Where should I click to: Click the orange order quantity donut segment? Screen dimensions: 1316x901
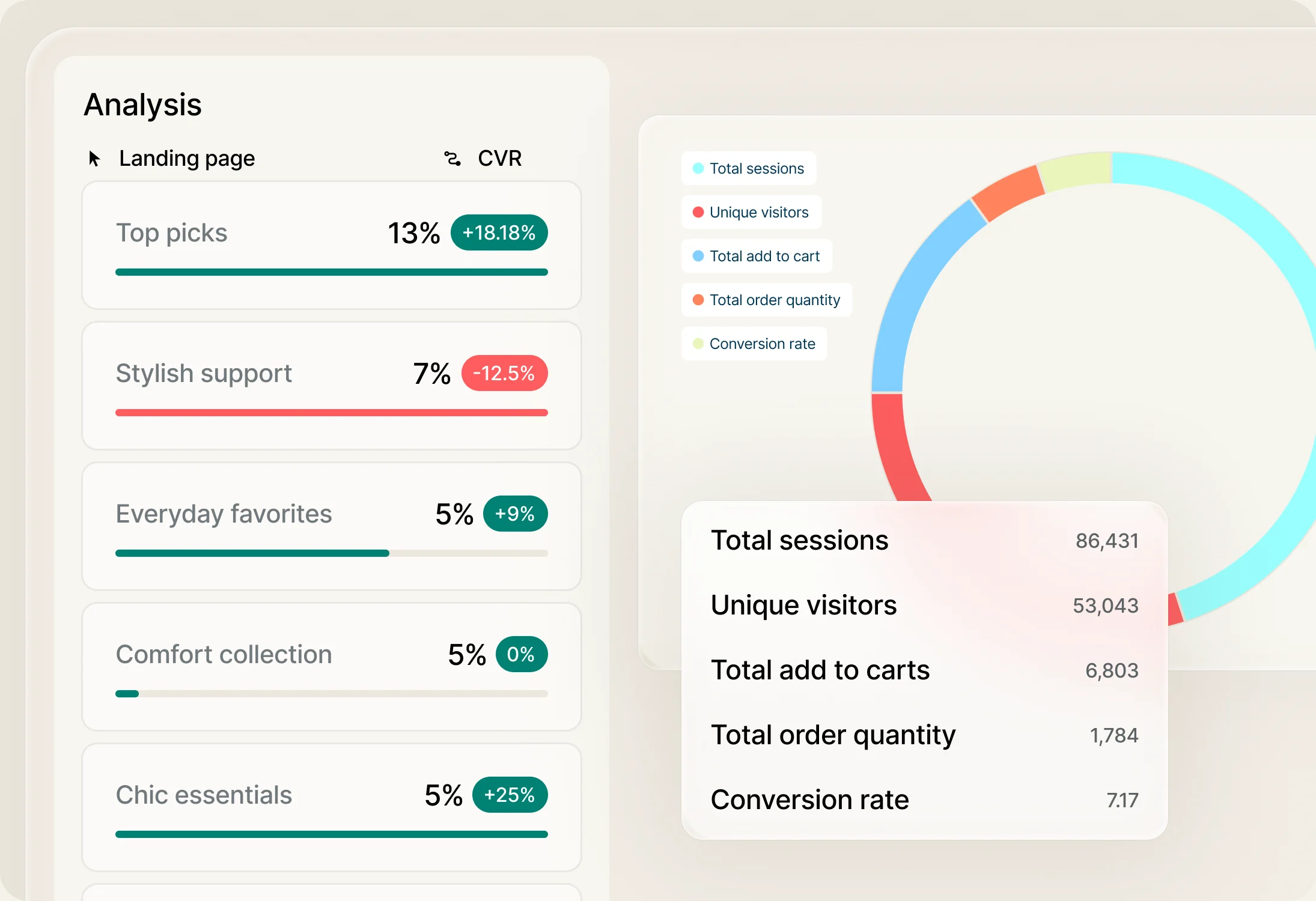coord(1010,192)
